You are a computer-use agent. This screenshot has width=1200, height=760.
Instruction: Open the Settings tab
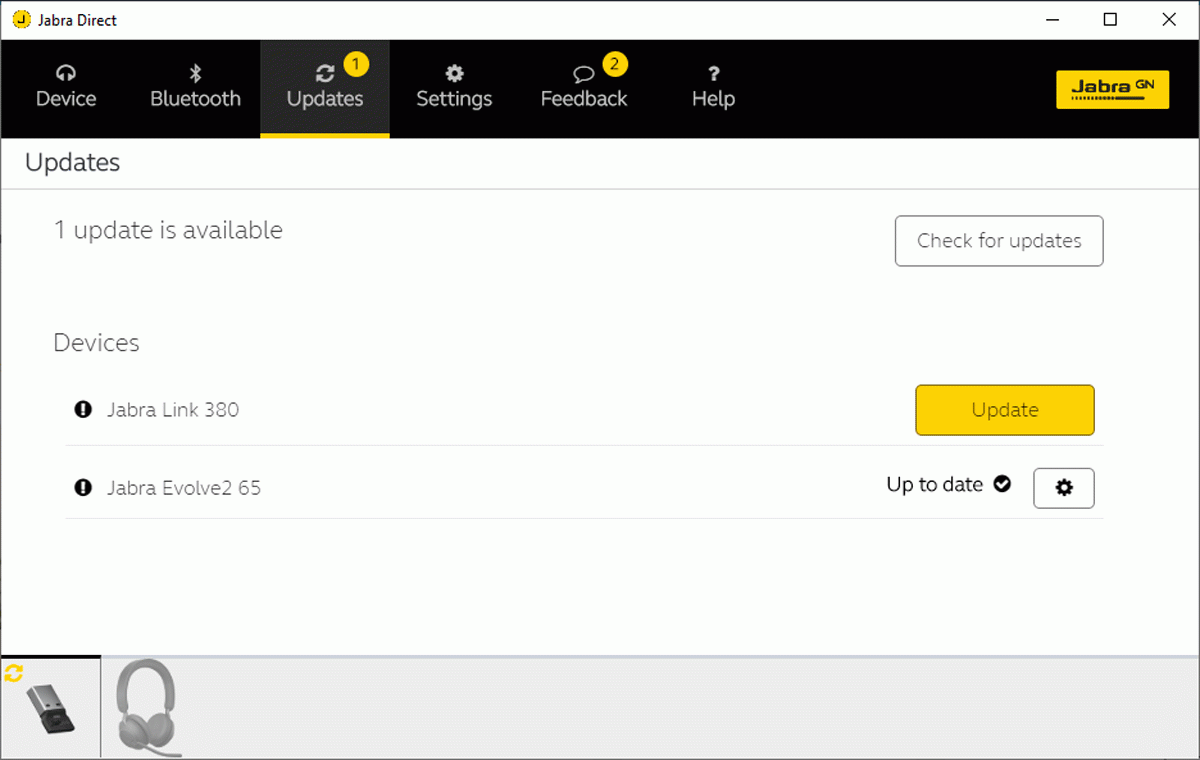coord(454,88)
